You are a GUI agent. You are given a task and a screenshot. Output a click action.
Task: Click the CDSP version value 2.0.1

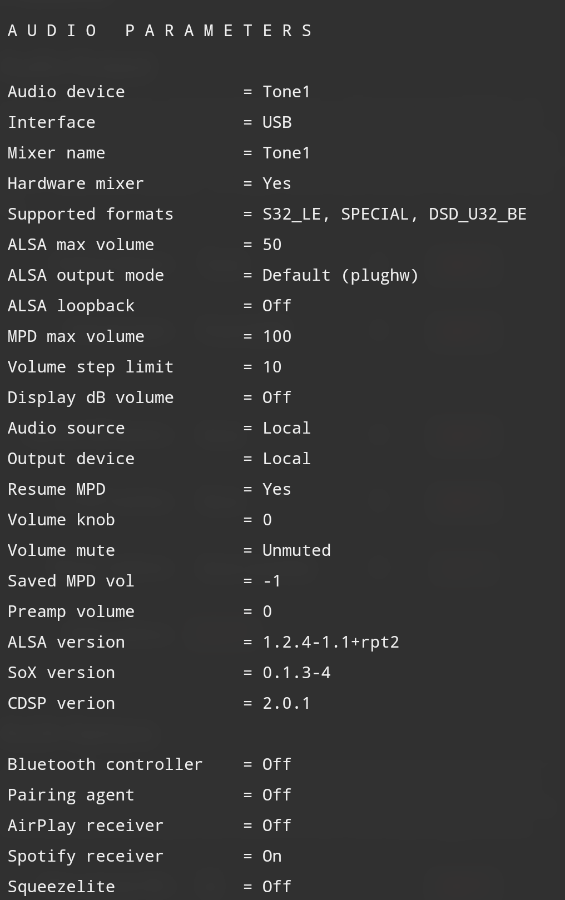coord(286,703)
